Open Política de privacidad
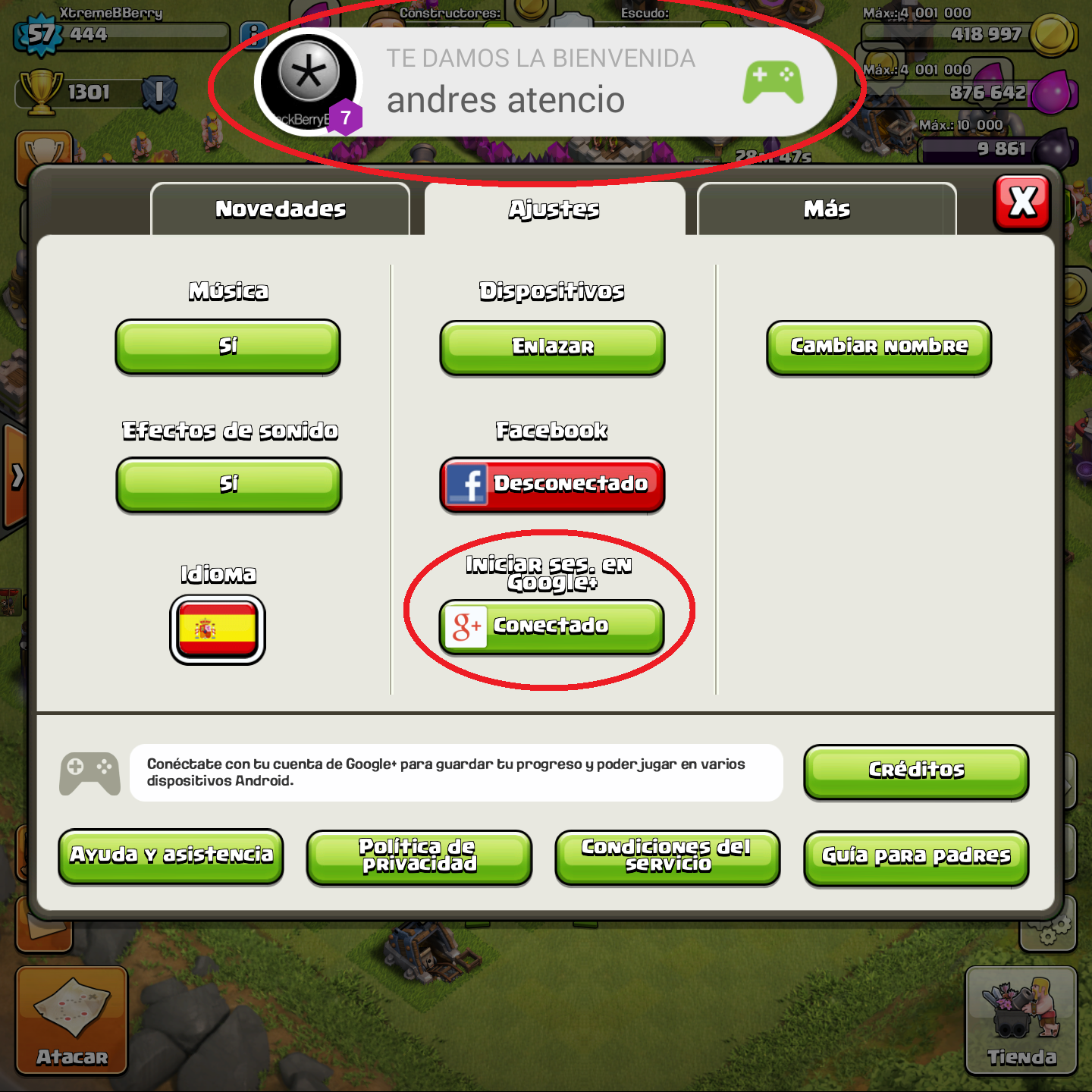1092x1092 pixels. [419, 857]
